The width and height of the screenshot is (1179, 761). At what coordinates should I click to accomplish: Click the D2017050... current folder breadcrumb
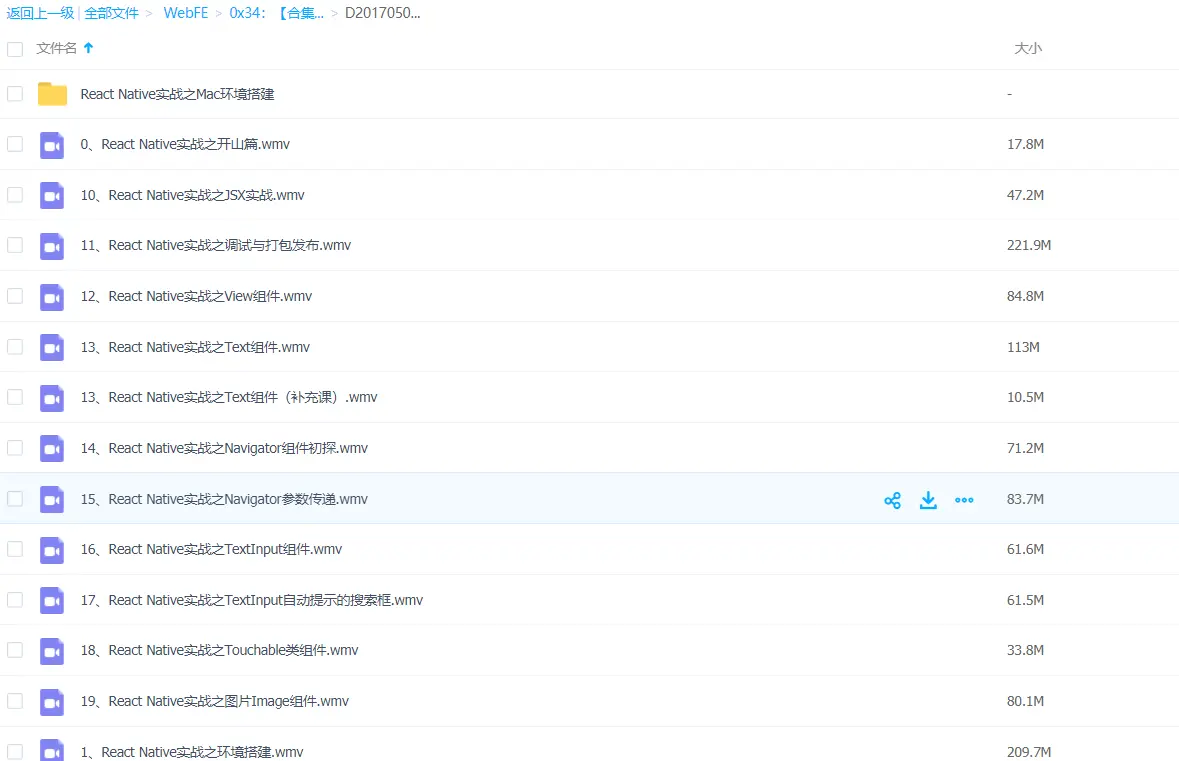pyautogui.click(x=383, y=13)
